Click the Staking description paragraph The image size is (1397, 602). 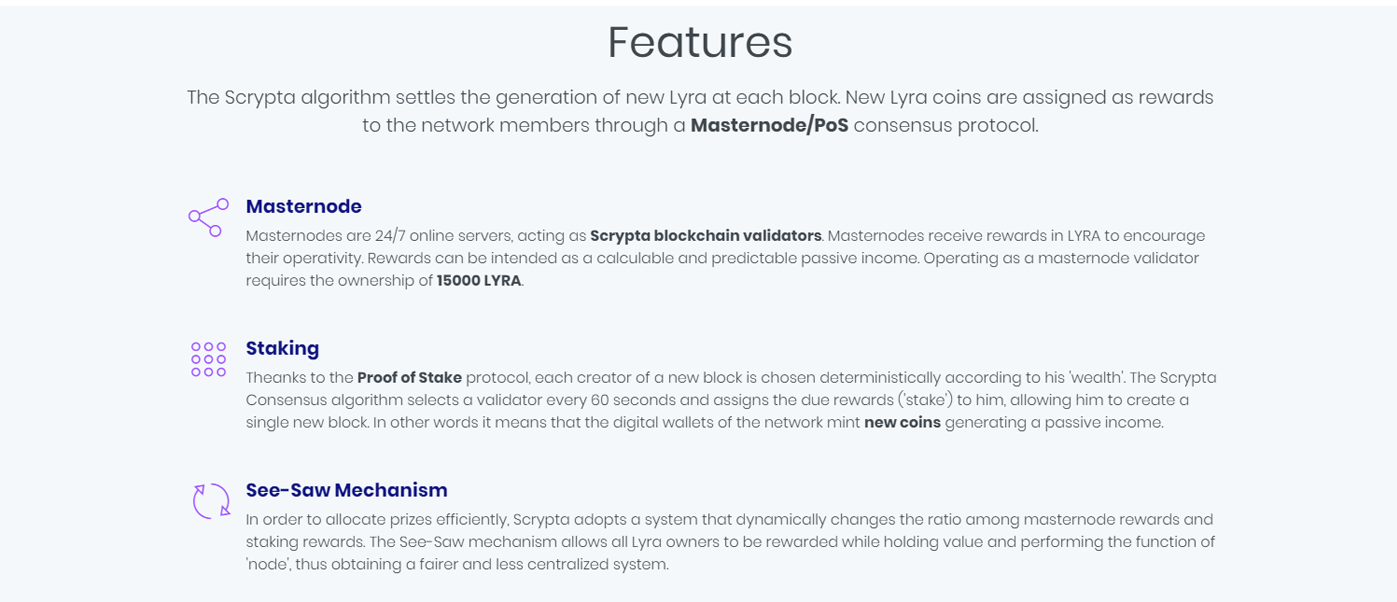[x=731, y=400]
